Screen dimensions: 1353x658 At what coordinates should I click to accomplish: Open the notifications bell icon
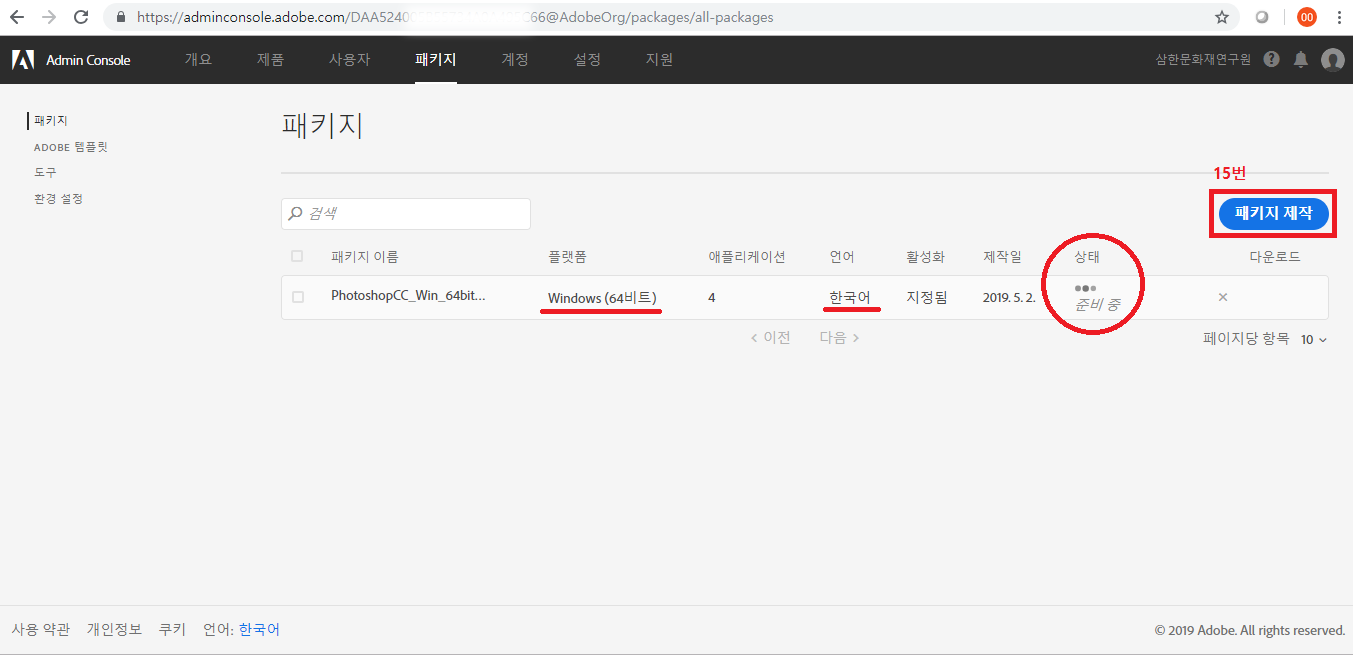(1301, 60)
